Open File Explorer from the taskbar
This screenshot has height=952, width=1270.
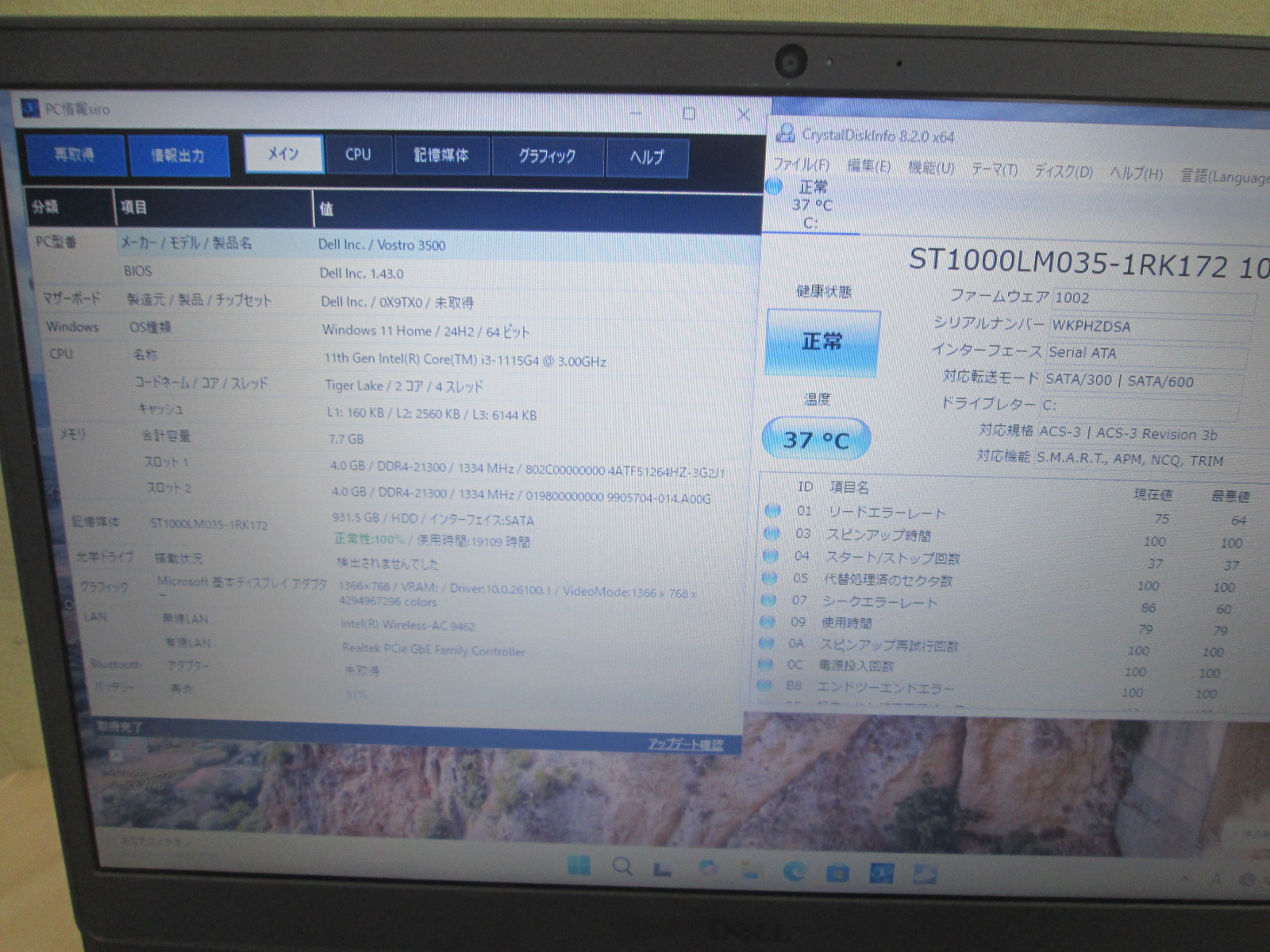click(751, 870)
